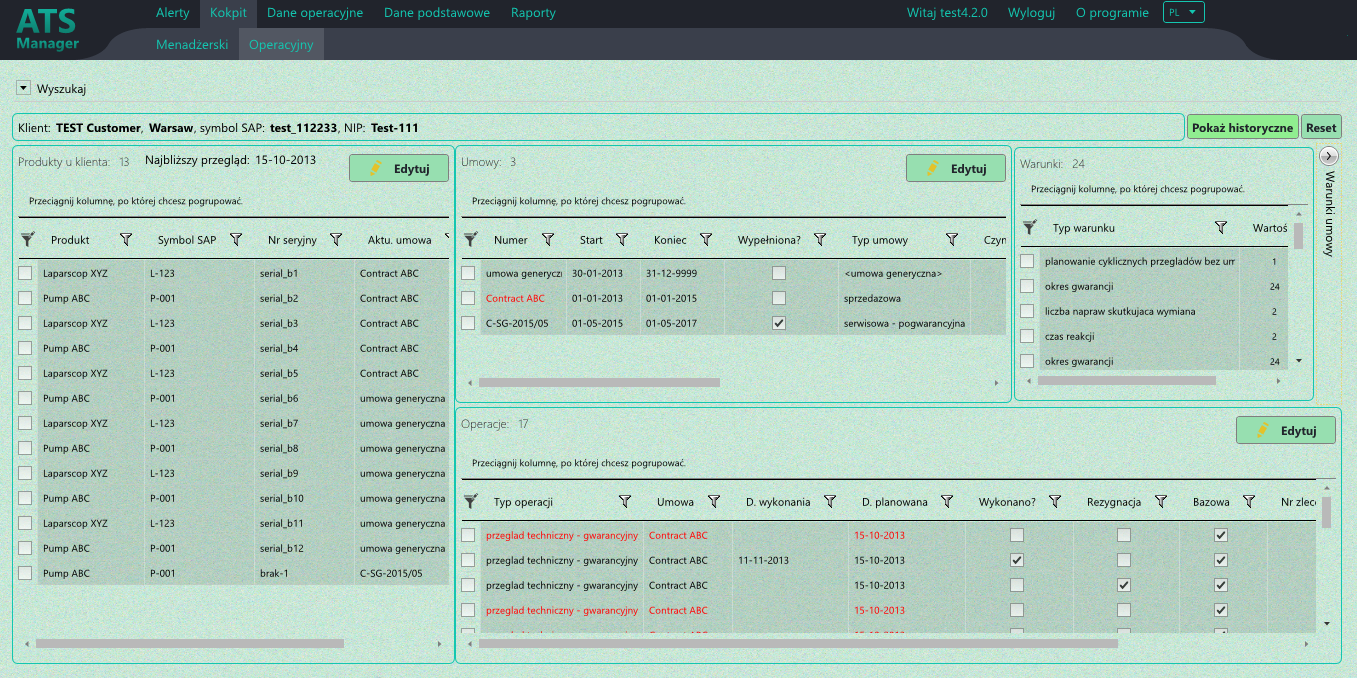This screenshot has height=678, width=1357.
Task: Click the Numer column filter icon
Action: tap(548, 240)
